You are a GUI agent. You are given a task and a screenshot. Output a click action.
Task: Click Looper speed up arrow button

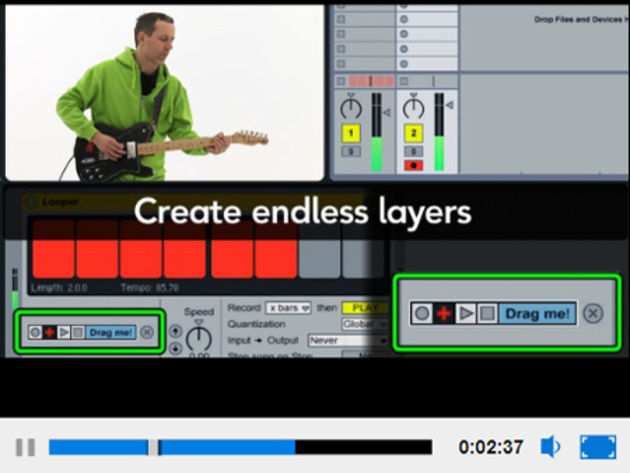[x=176, y=331]
